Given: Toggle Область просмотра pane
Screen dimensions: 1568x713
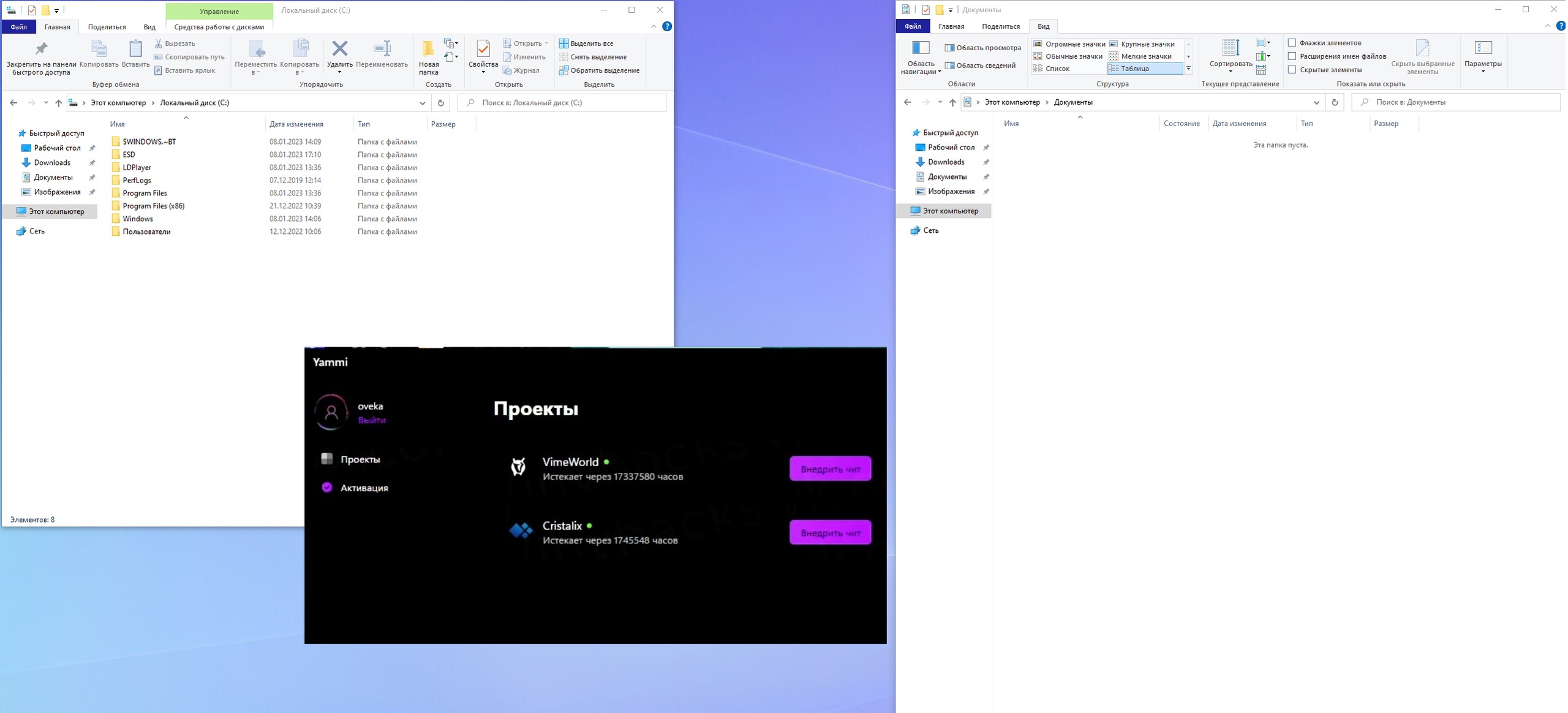Looking at the screenshot, I should [982, 48].
